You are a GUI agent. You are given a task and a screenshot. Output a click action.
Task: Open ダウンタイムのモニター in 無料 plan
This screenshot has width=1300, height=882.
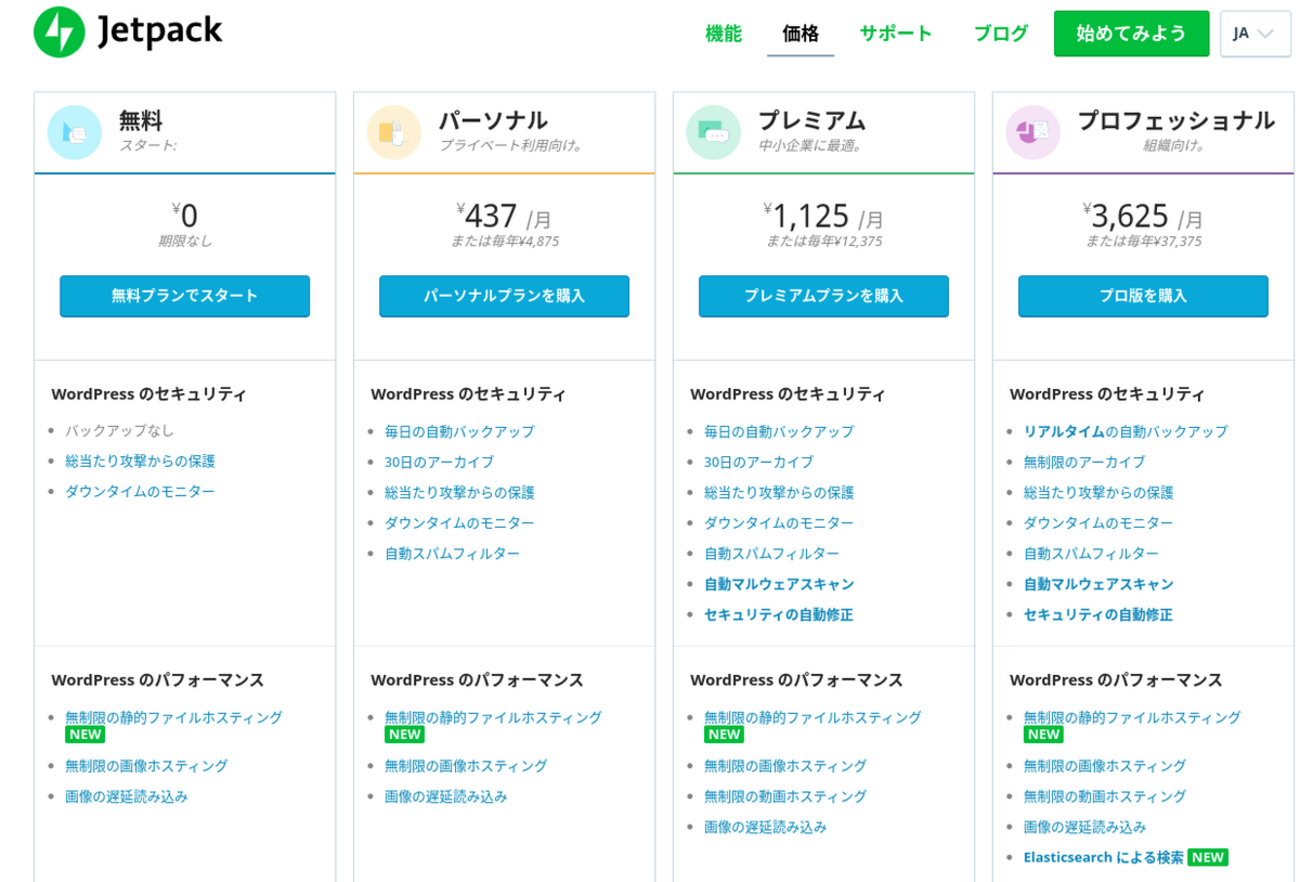click(140, 491)
